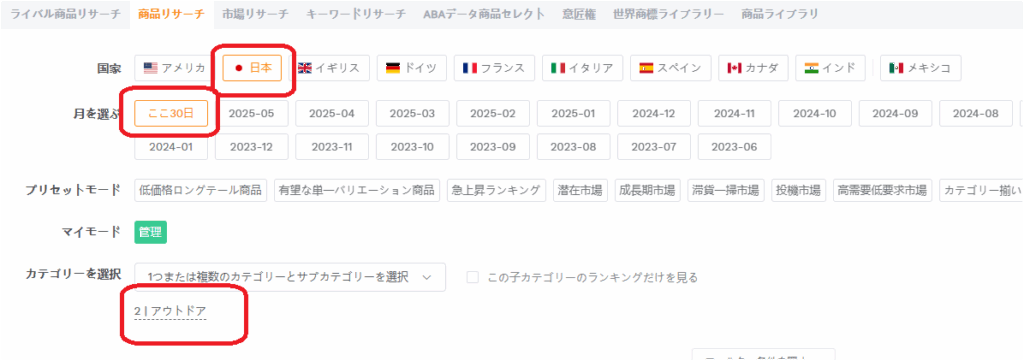Image resolution: width=1024 pixels, height=361 pixels.
Task: Choose the ここ30日 period
Action: click(x=171, y=114)
